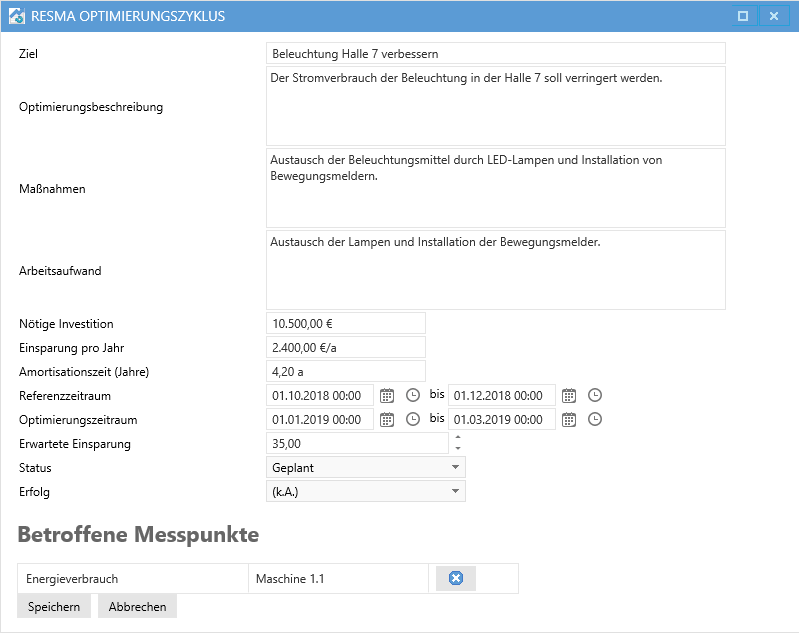Open calendar for Optimierungszeitraum start date
This screenshot has width=799, height=633.
[x=388, y=419]
